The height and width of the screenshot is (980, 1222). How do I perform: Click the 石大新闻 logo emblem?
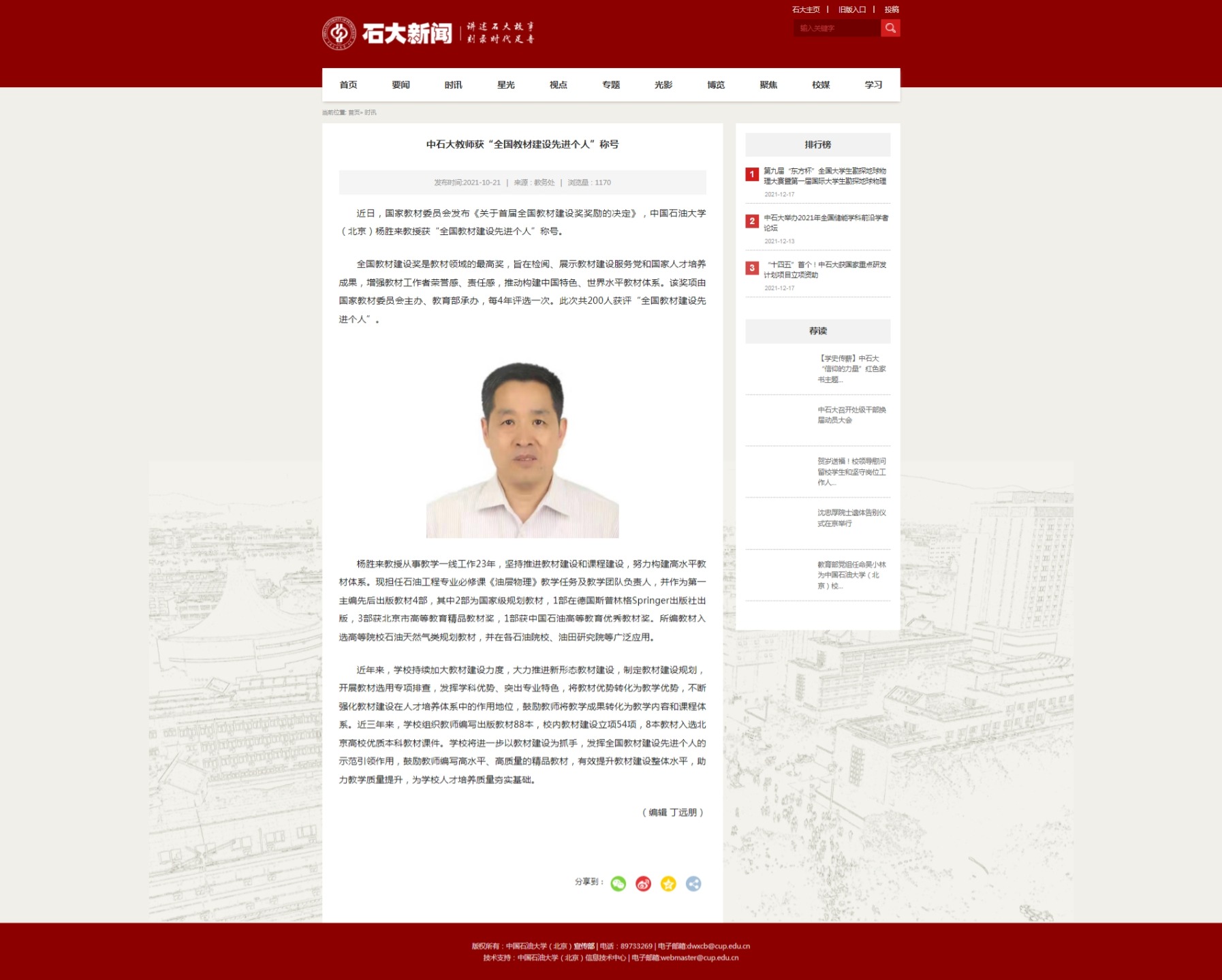(339, 33)
